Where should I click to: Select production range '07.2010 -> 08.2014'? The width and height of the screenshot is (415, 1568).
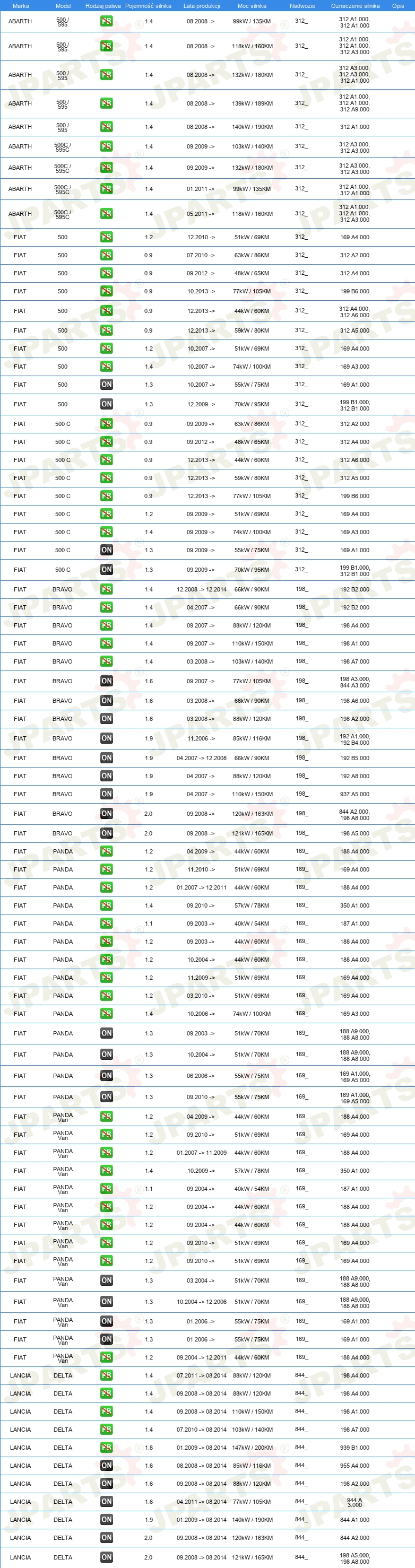202,1430
